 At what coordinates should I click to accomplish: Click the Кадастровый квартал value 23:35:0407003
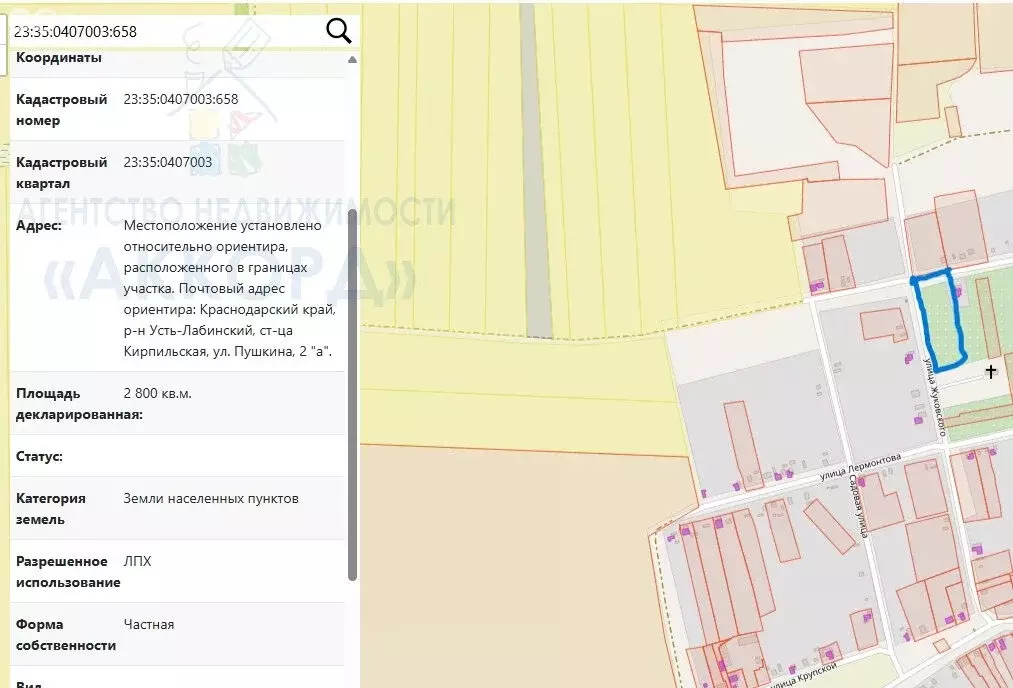pyautogui.click(x=167, y=162)
